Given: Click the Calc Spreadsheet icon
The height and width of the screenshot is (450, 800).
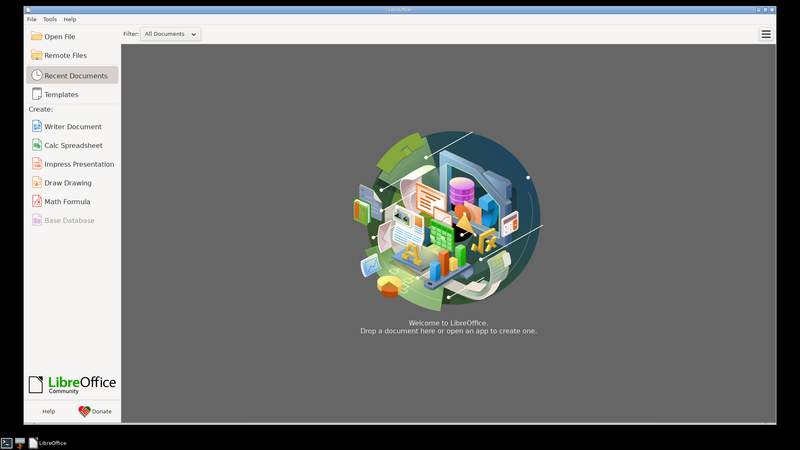Looking at the screenshot, I should (37, 145).
